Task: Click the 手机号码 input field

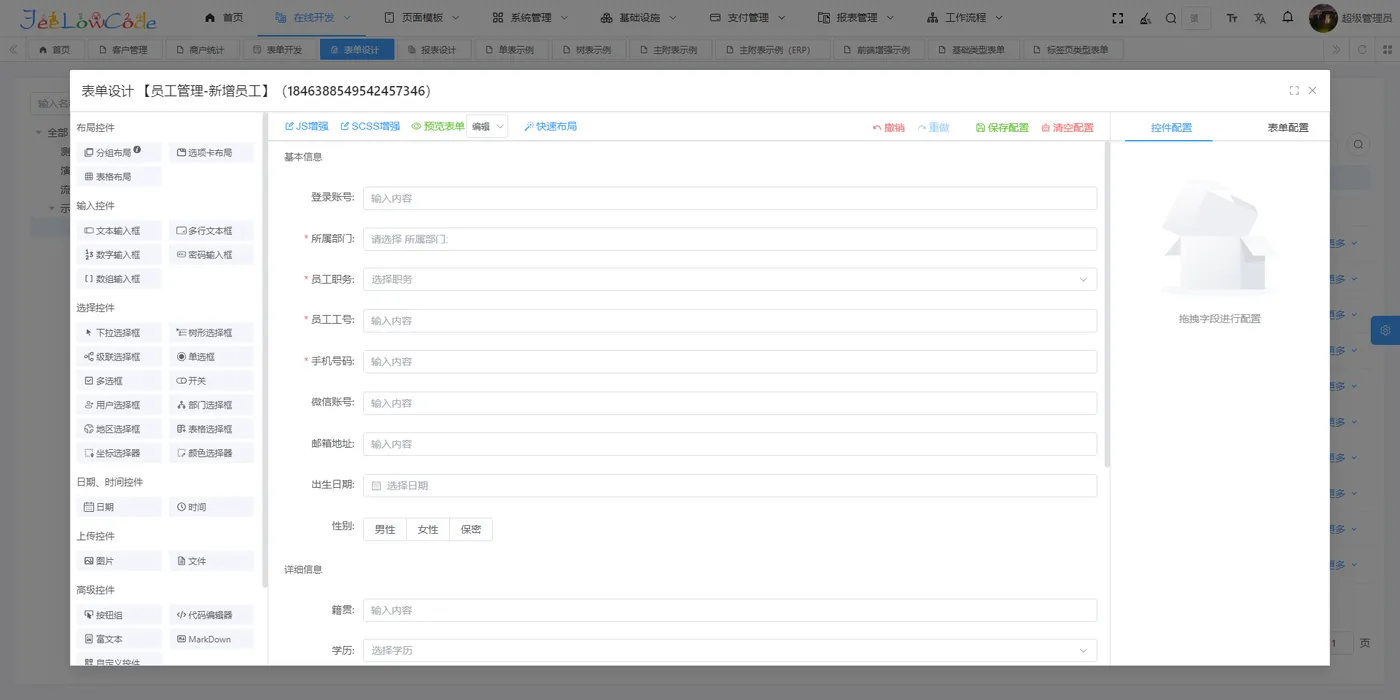Action: coord(730,362)
